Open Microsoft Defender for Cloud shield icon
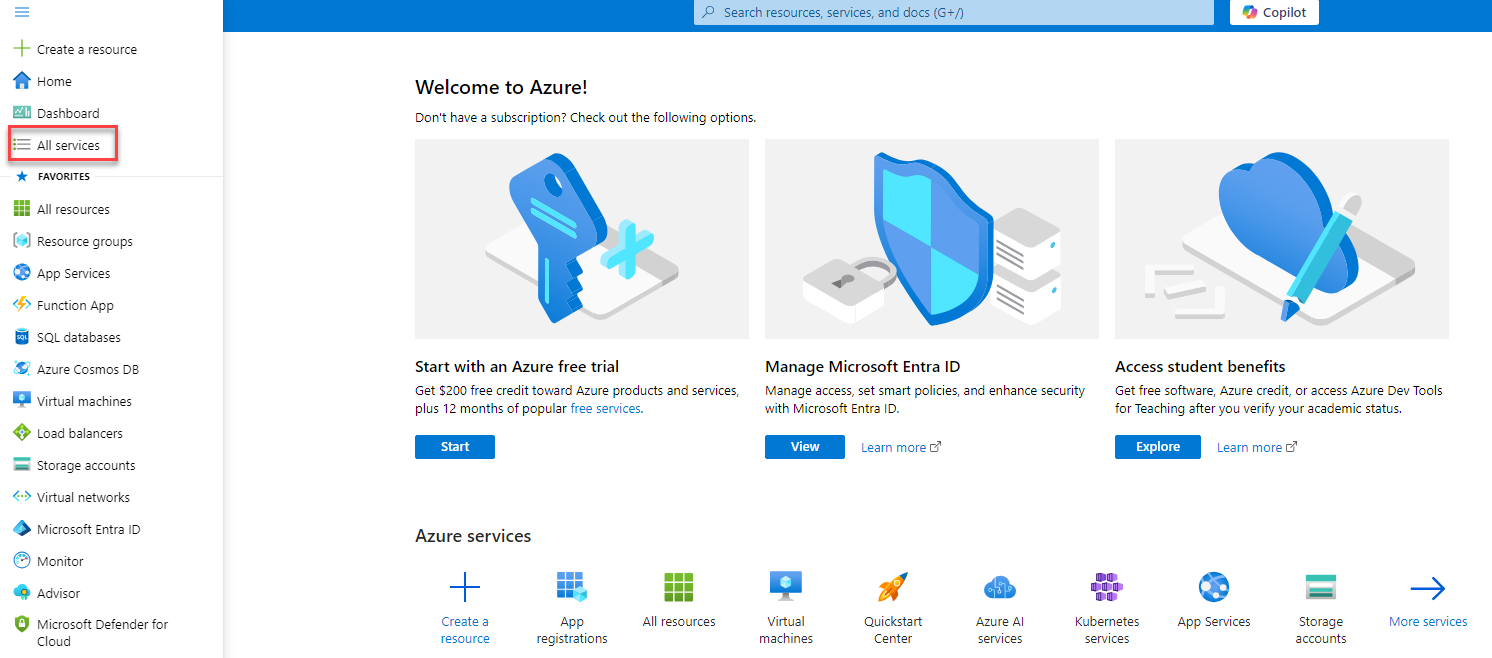The width and height of the screenshot is (1492, 658). (21, 624)
